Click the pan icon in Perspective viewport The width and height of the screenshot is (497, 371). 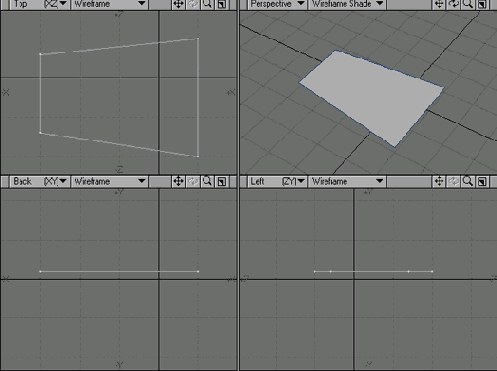pyautogui.click(x=439, y=4)
